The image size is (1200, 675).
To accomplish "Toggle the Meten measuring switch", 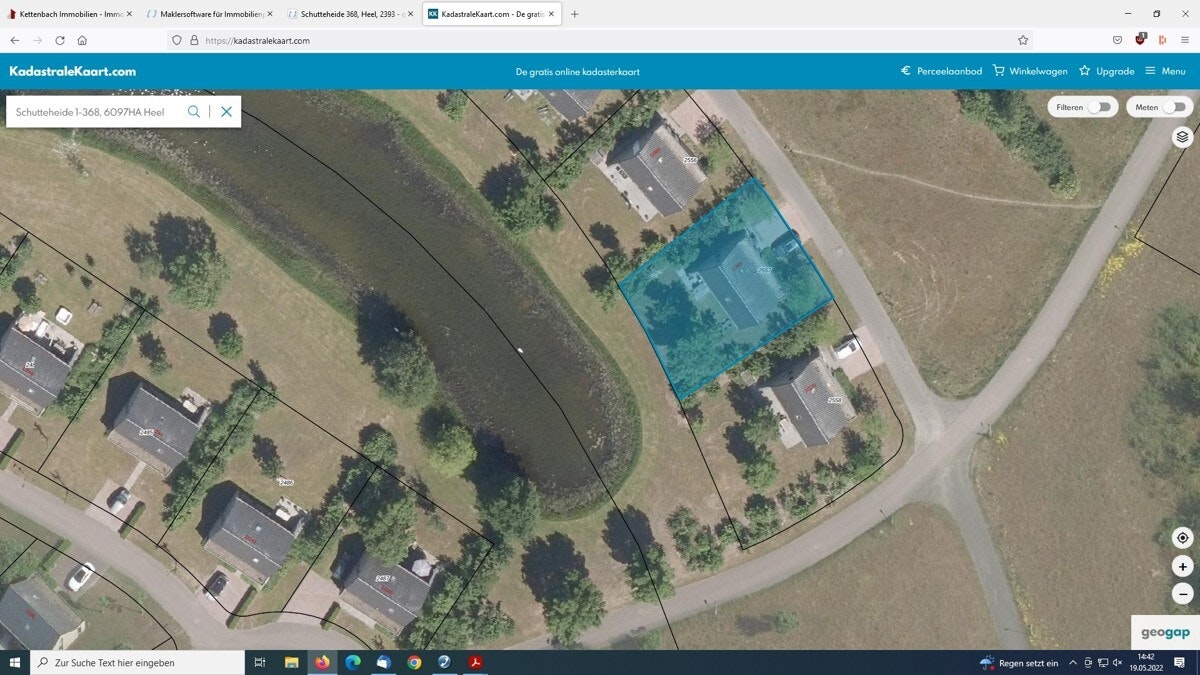I will click(1175, 107).
